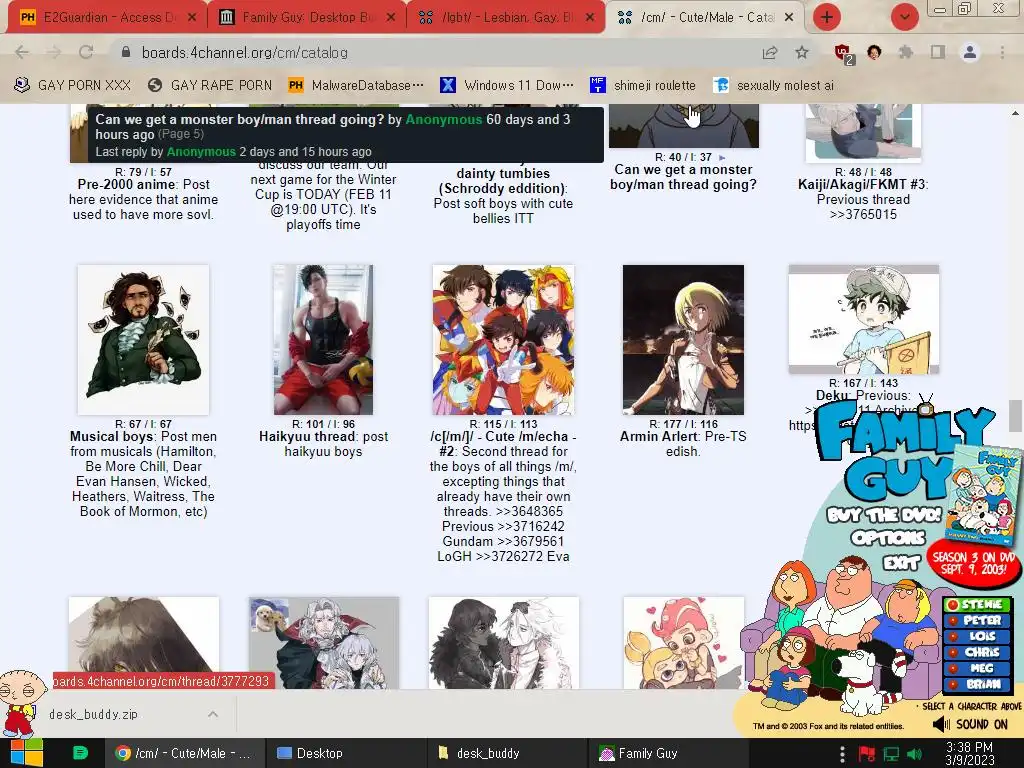The image size is (1024, 768).
Task: Close the E2Guardian tab
Action: point(192,18)
